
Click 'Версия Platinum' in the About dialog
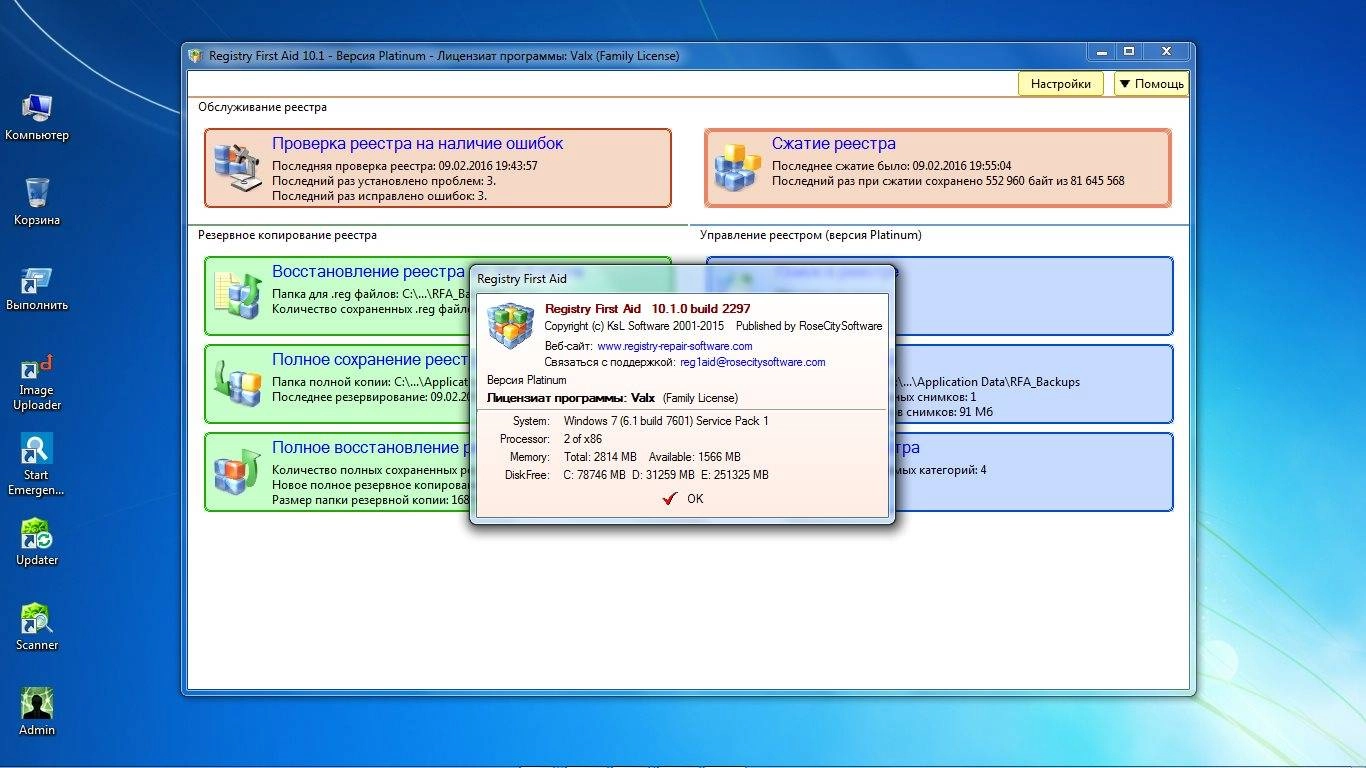click(x=526, y=380)
